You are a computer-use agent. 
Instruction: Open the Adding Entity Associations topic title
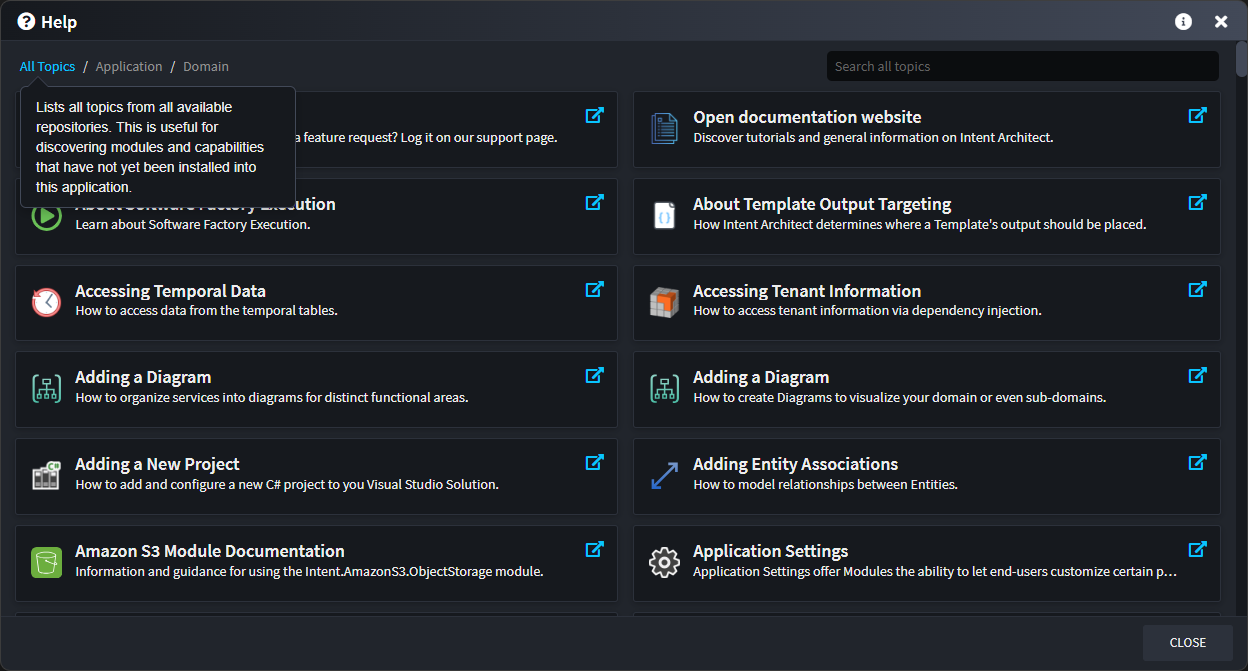tap(795, 464)
